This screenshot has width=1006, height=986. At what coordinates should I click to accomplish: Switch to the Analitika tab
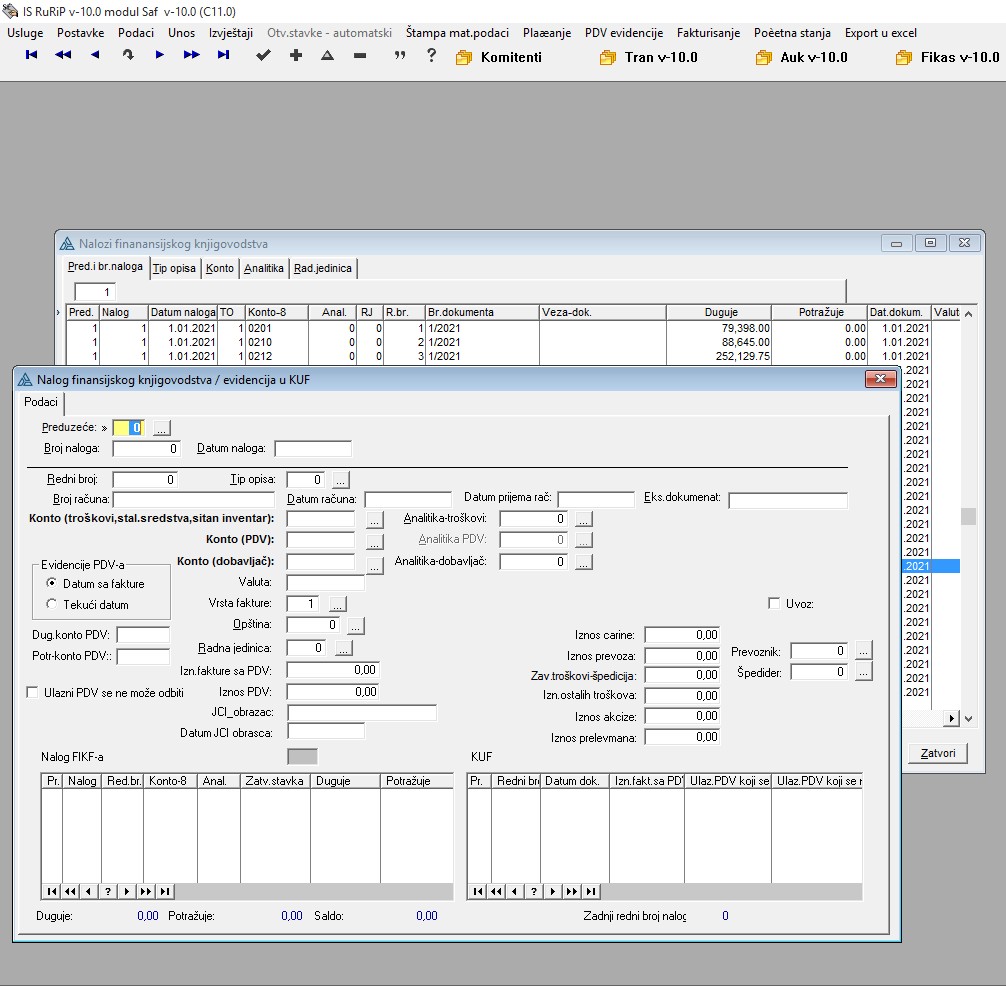coord(264,268)
